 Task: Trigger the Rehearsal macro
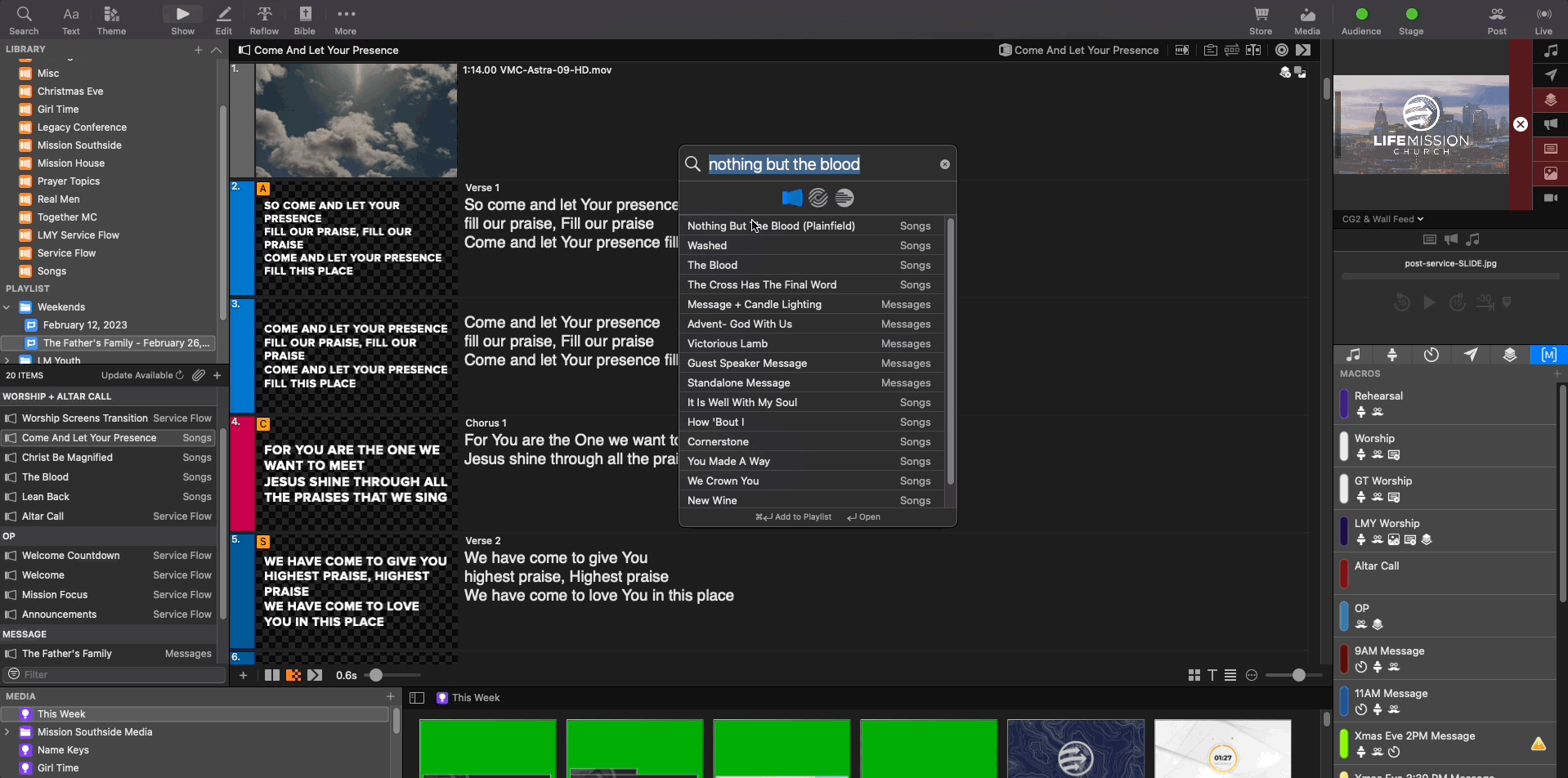[x=1445, y=404]
